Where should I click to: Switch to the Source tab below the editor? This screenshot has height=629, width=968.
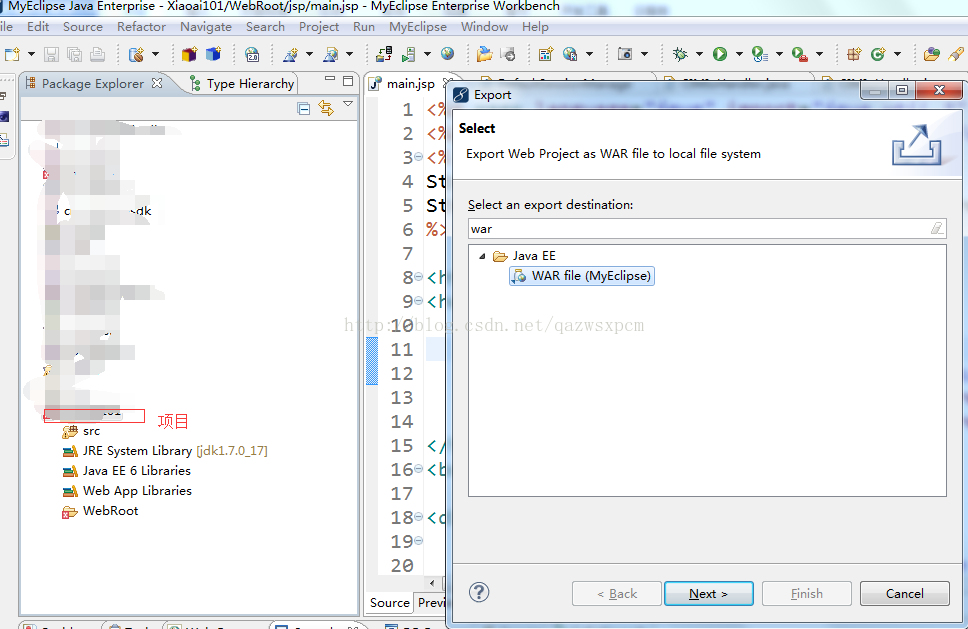coord(390,602)
